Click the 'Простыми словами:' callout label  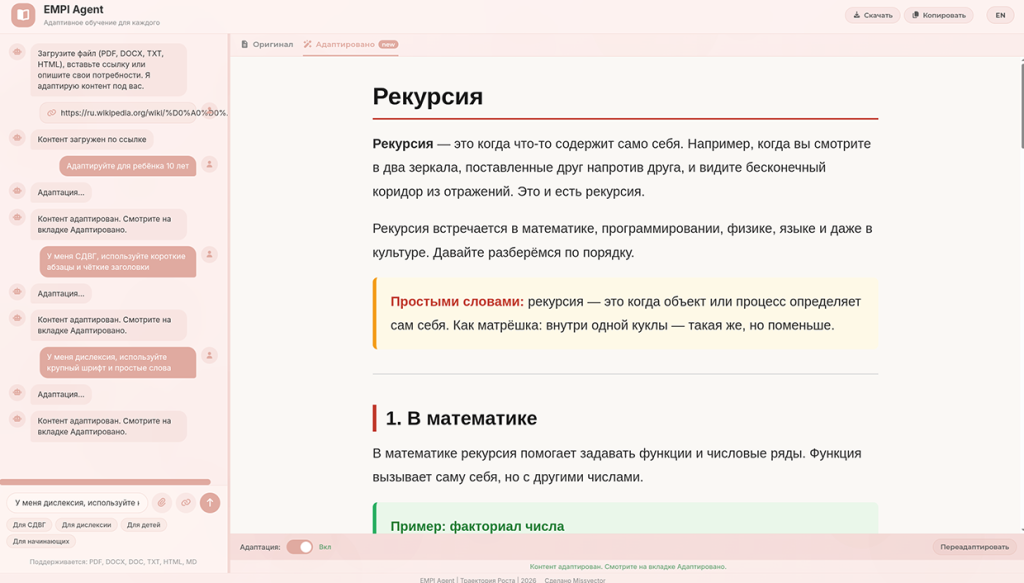tap(457, 302)
